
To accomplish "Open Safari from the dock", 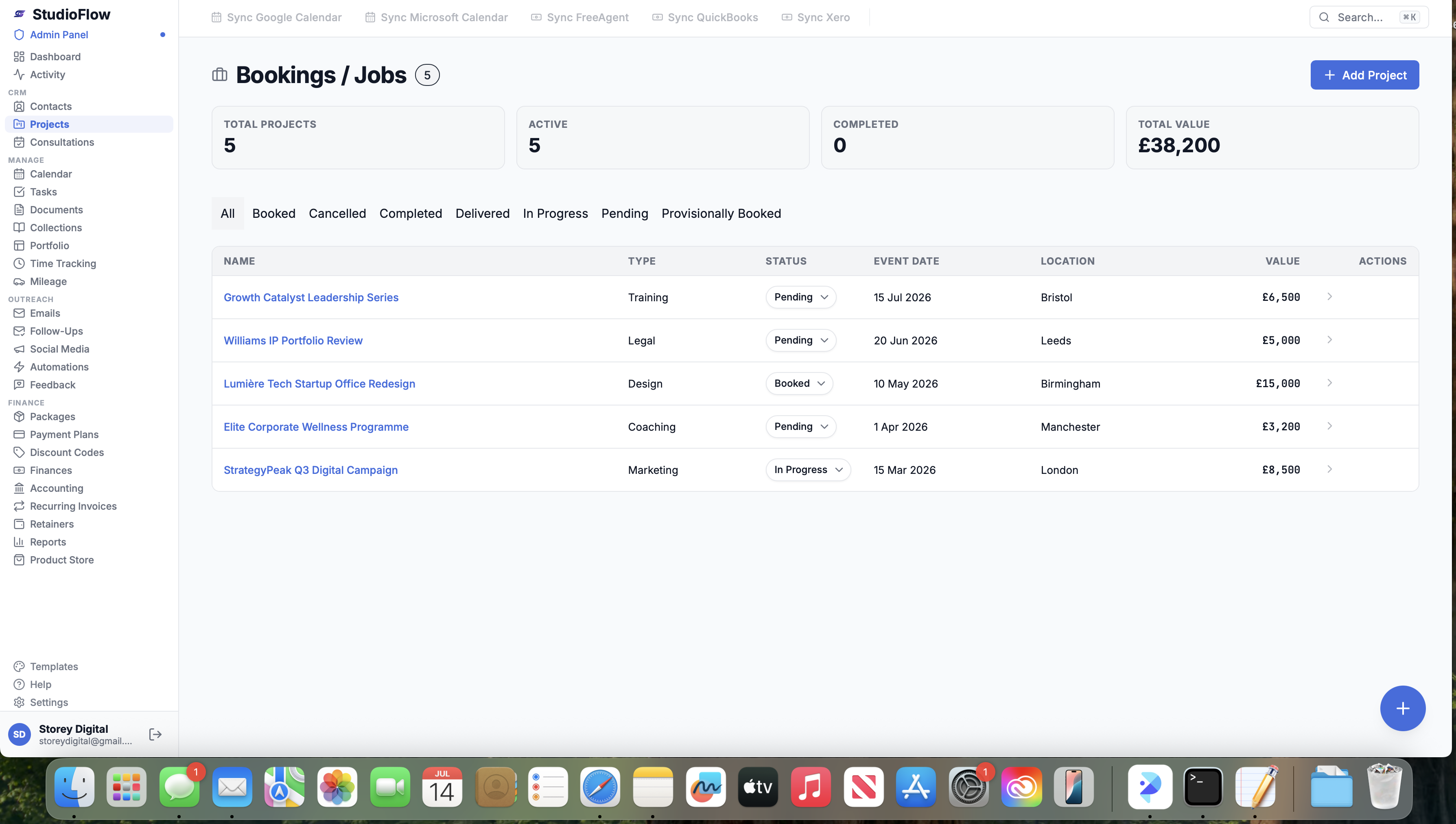I will [600, 787].
